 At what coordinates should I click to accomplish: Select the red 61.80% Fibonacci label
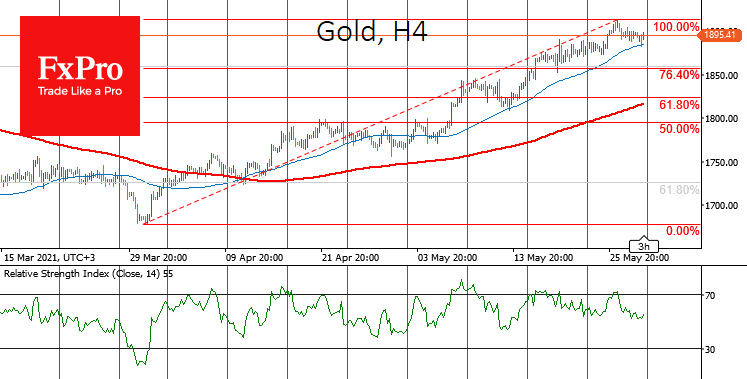point(679,105)
